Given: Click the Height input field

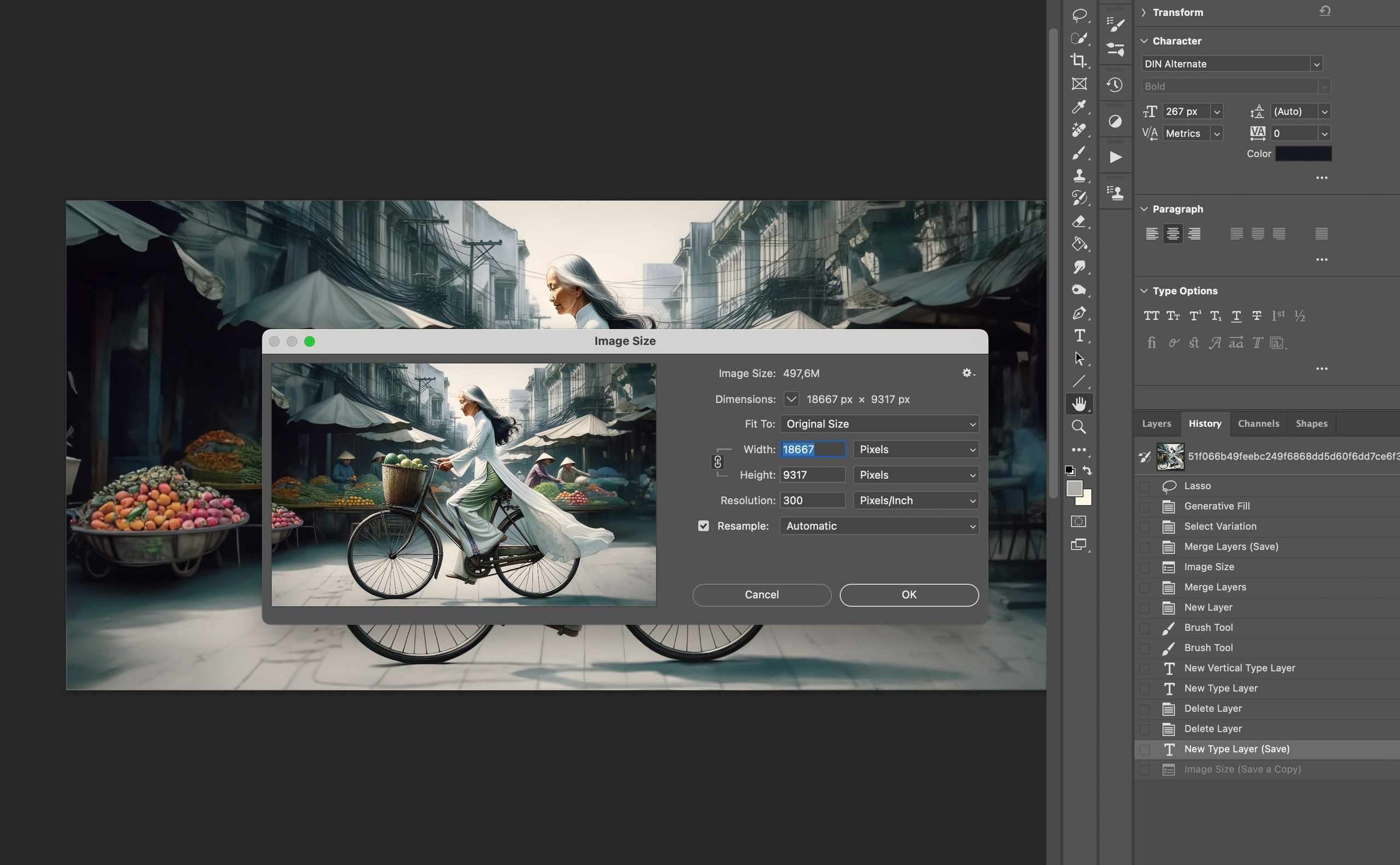Looking at the screenshot, I should 812,475.
